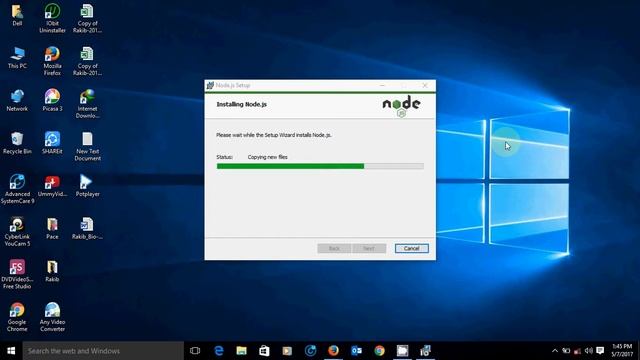Select the Network desktop icon
This screenshot has height=360, width=640.
[17, 100]
